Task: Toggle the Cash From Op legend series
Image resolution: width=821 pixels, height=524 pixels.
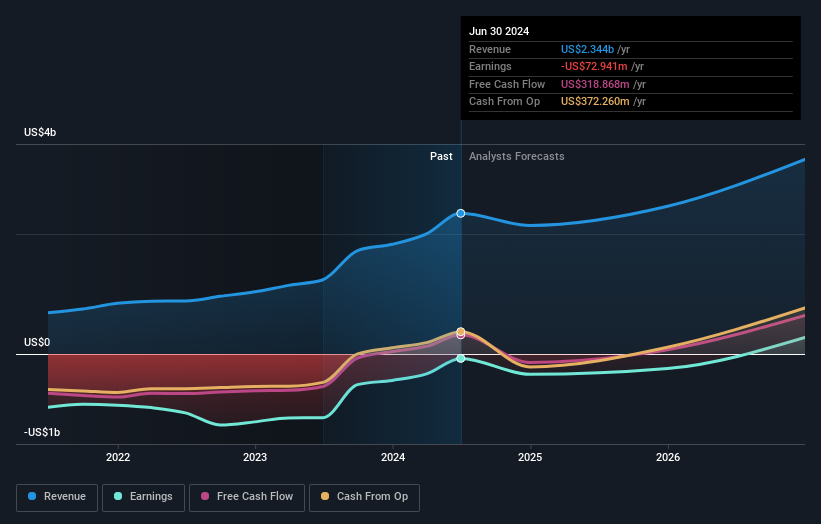Action: click(x=364, y=497)
